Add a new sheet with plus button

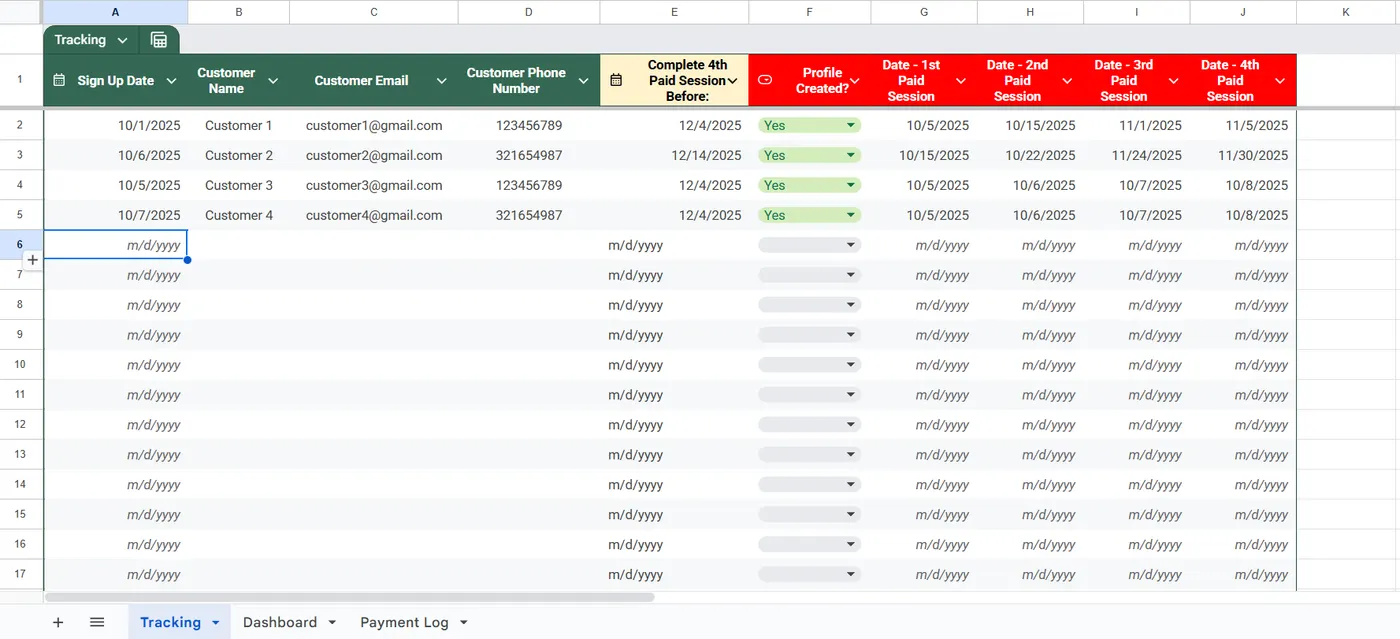coord(58,622)
